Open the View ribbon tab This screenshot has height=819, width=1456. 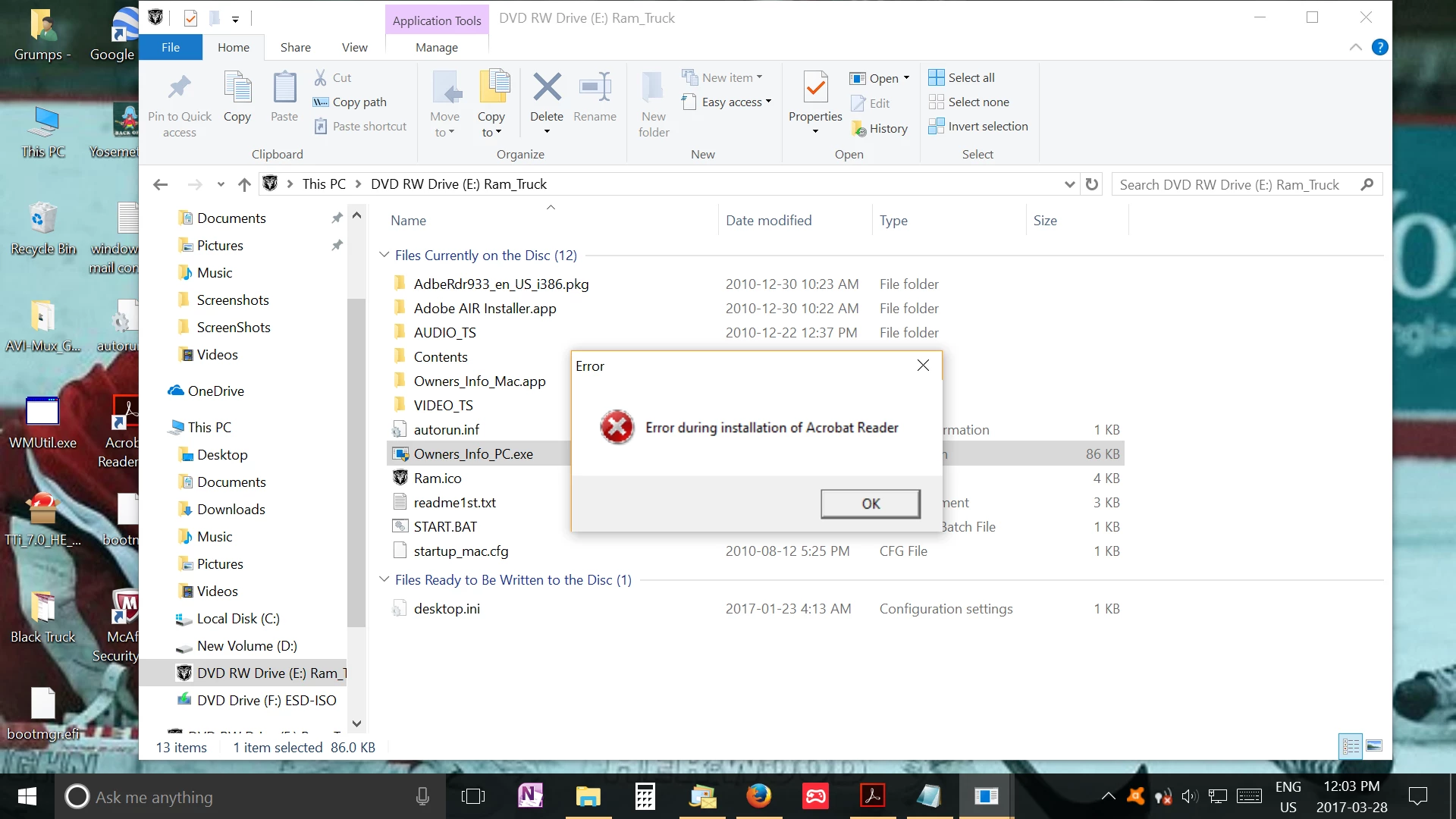click(354, 47)
